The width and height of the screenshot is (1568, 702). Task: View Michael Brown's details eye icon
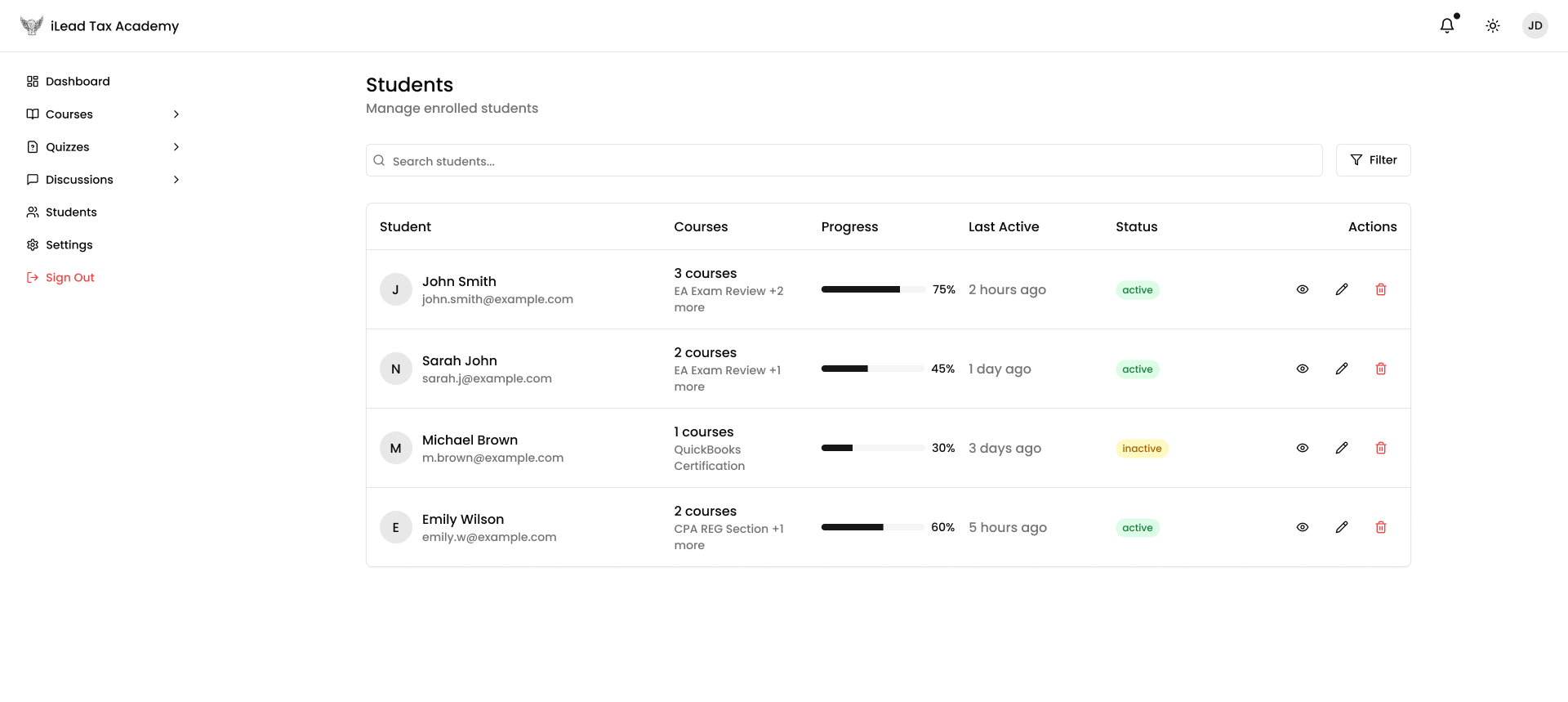pos(1302,448)
